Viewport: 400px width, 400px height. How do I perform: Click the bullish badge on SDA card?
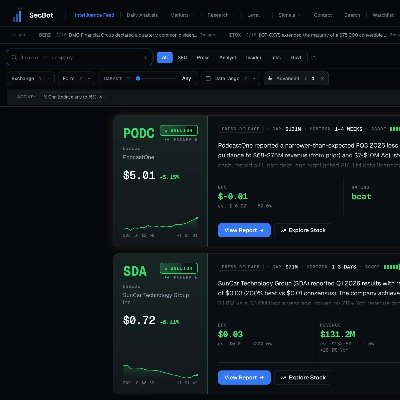click(179, 268)
